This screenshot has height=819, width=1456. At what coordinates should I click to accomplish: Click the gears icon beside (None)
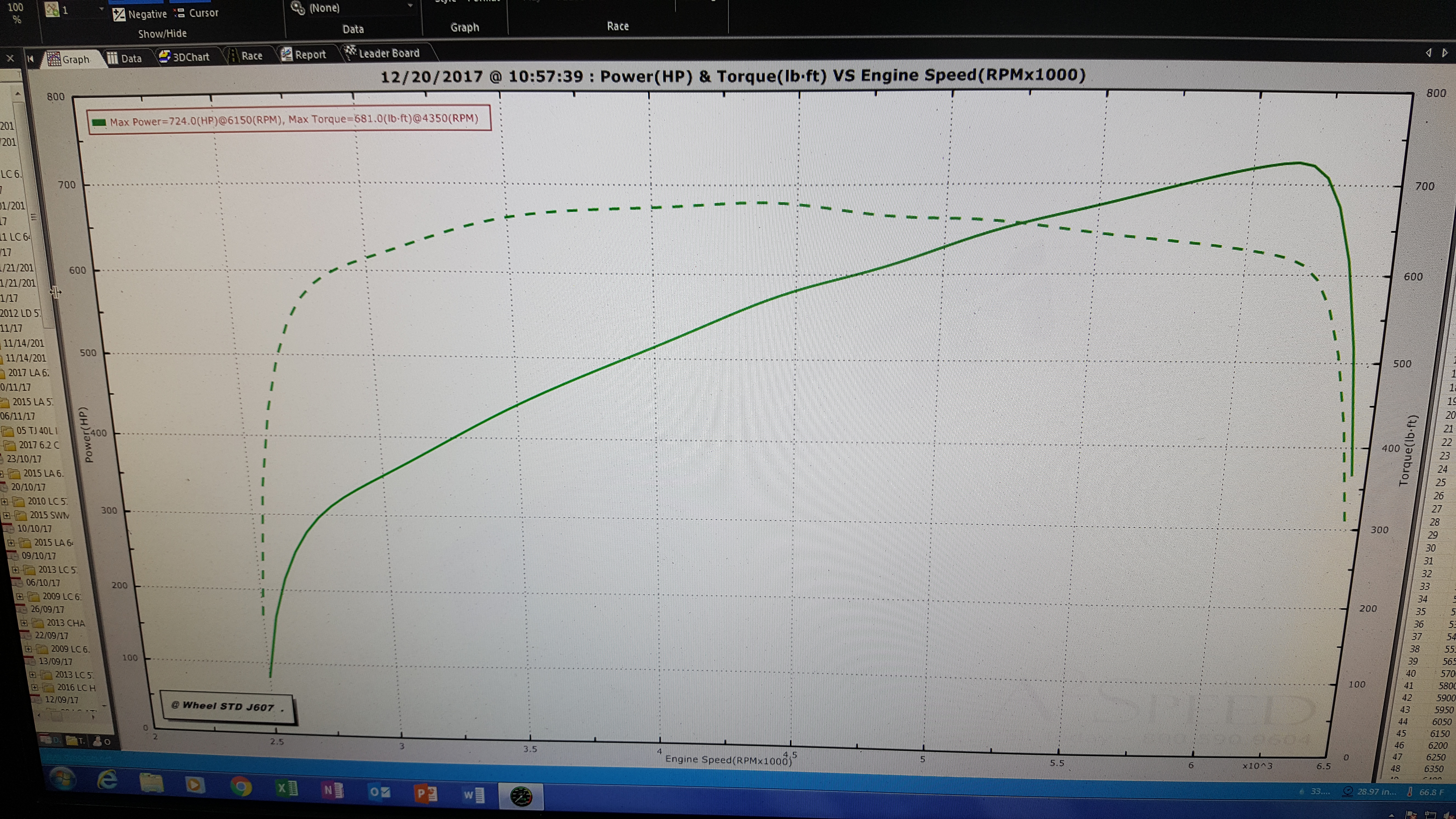point(298,8)
